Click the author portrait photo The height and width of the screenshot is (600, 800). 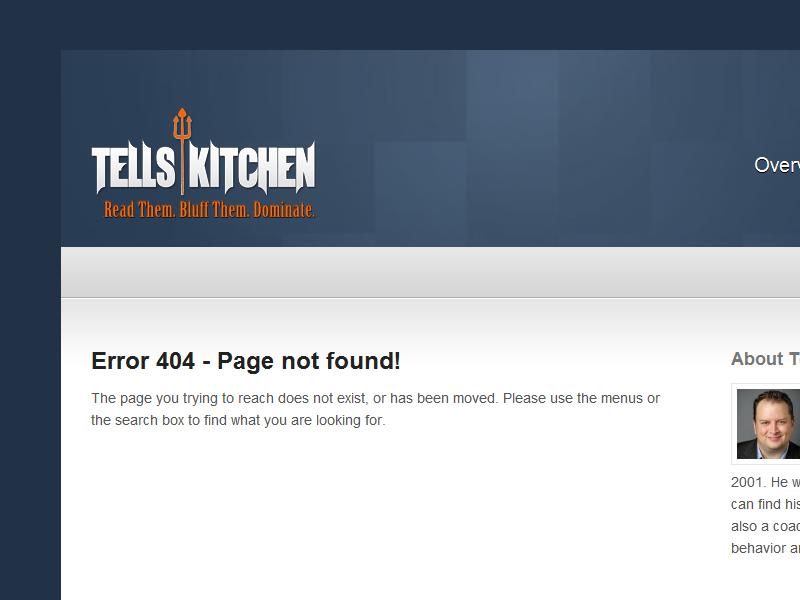(768, 424)
